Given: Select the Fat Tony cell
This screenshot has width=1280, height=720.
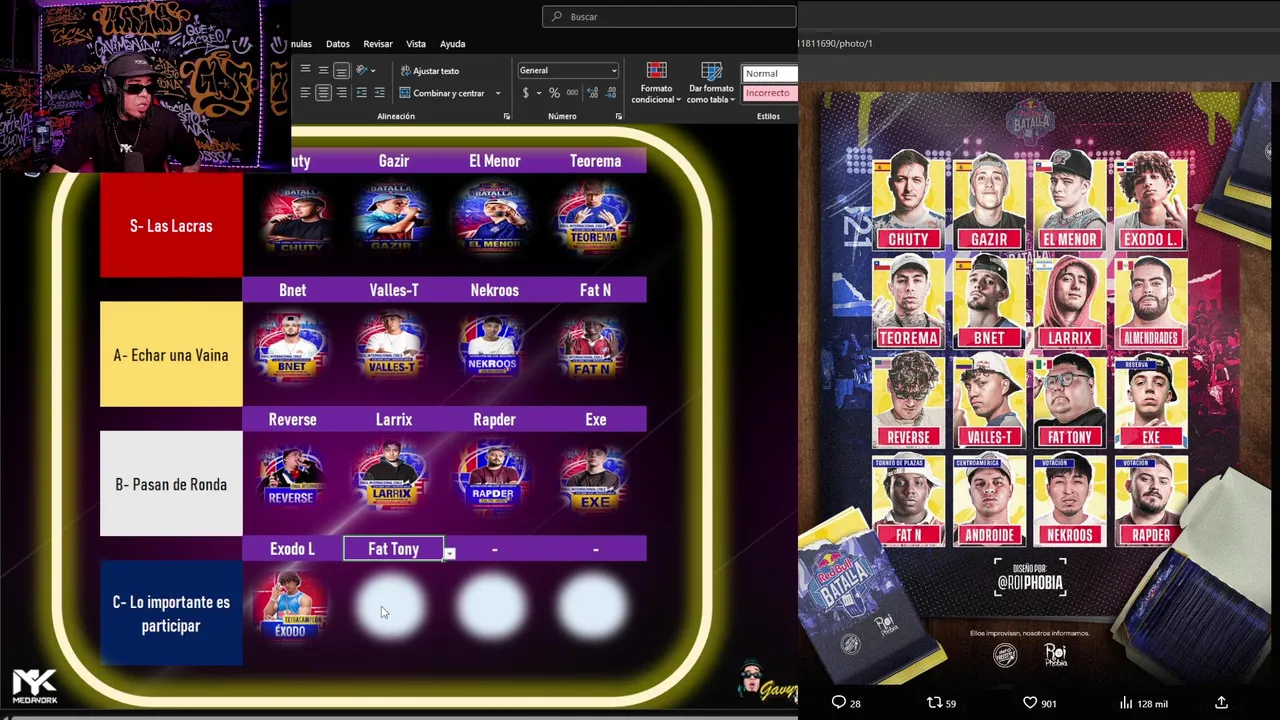Looking at the screenshot, I should point(393,549).
